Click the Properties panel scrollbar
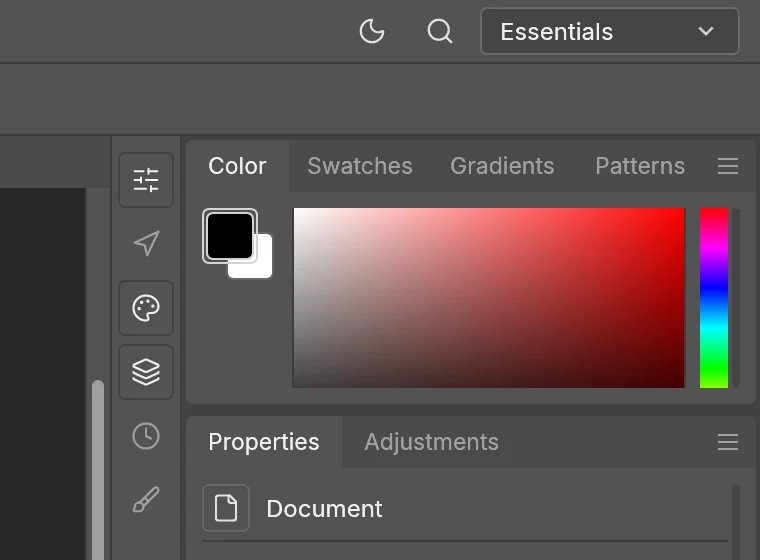Image resolution: width=760 pixels, height=560 pixels. [736, 522]
